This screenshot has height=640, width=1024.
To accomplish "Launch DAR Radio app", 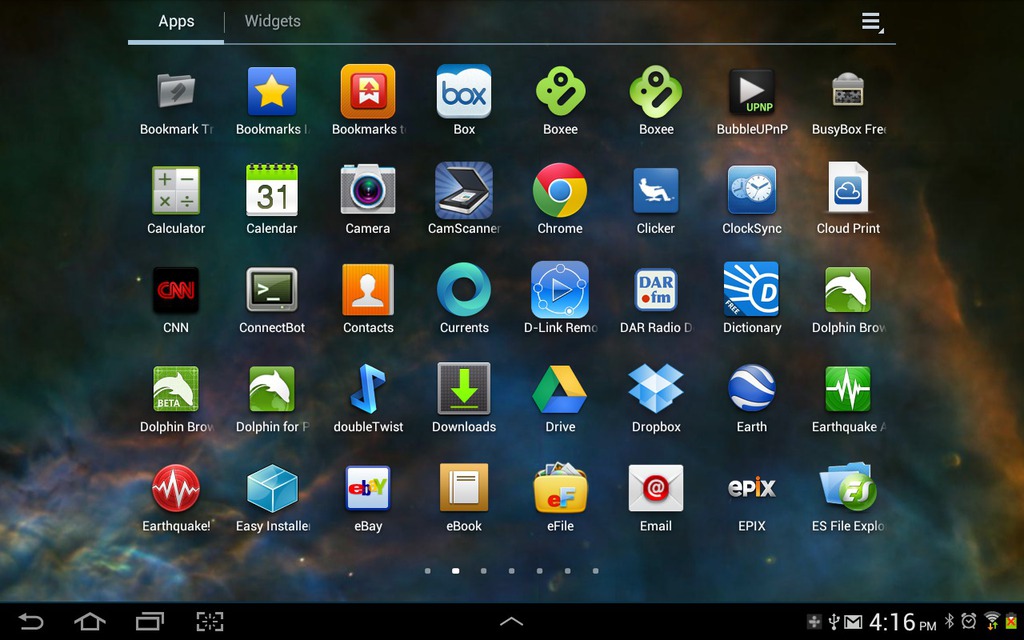I will click(656, 289).
